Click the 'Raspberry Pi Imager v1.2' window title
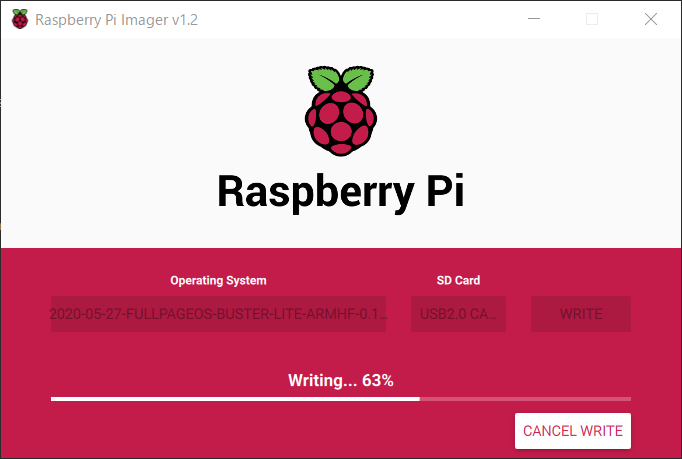The width and height of the screenshot is (682, 459). click(x=117, y=20)
